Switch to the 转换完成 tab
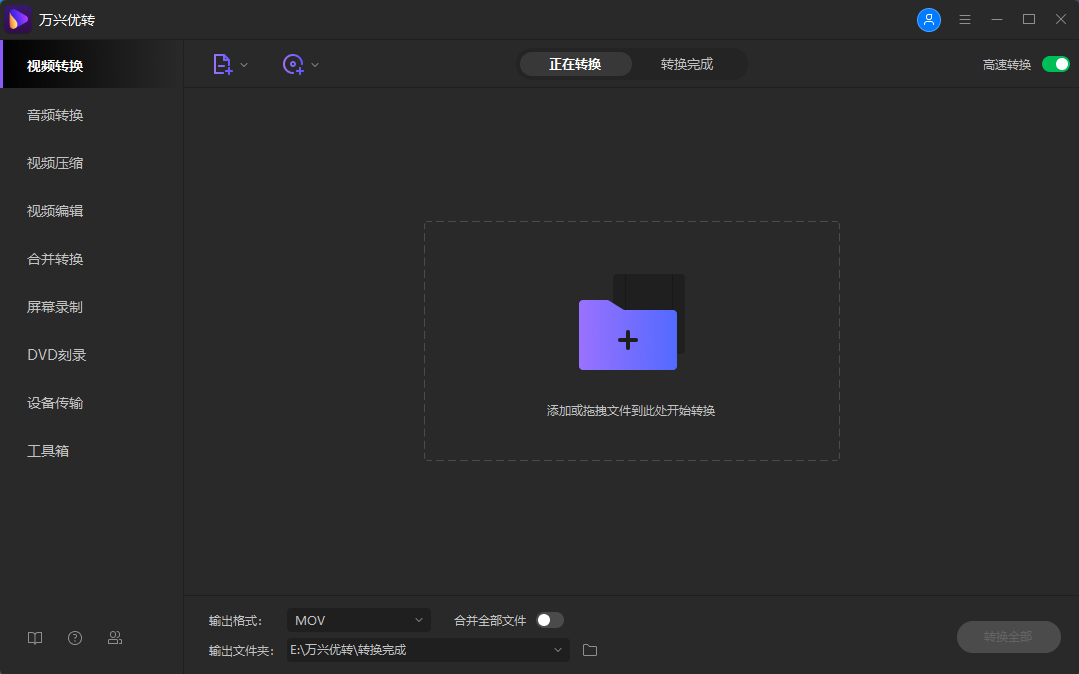Viewport: 1079px width, 674px height. click(689, 63)
